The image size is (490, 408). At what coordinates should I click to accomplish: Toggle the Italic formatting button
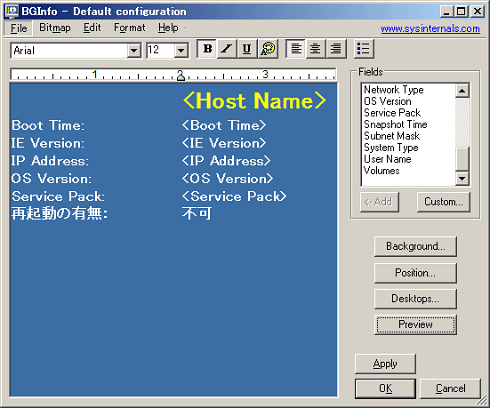(227, 49)
